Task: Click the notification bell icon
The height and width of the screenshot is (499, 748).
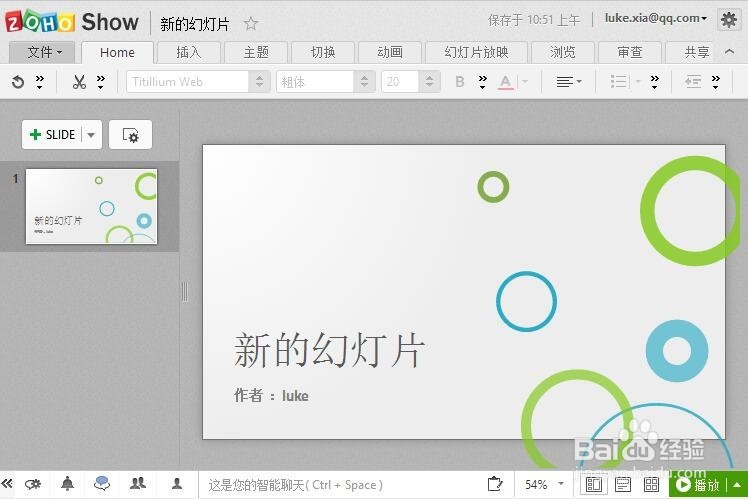Action: [x=68, y=484]
